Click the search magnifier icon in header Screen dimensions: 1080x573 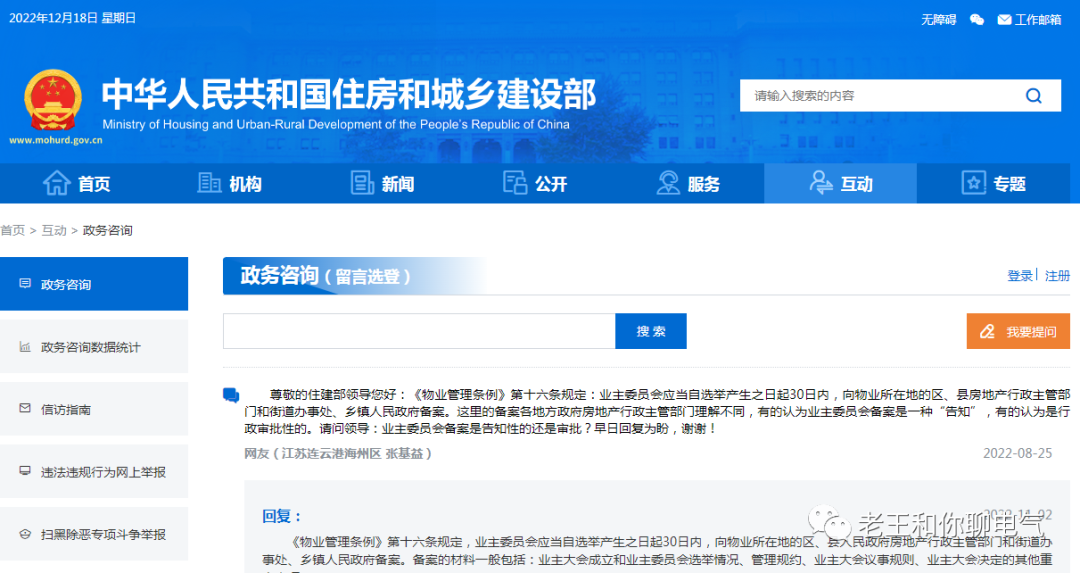tap(1033, 96)
